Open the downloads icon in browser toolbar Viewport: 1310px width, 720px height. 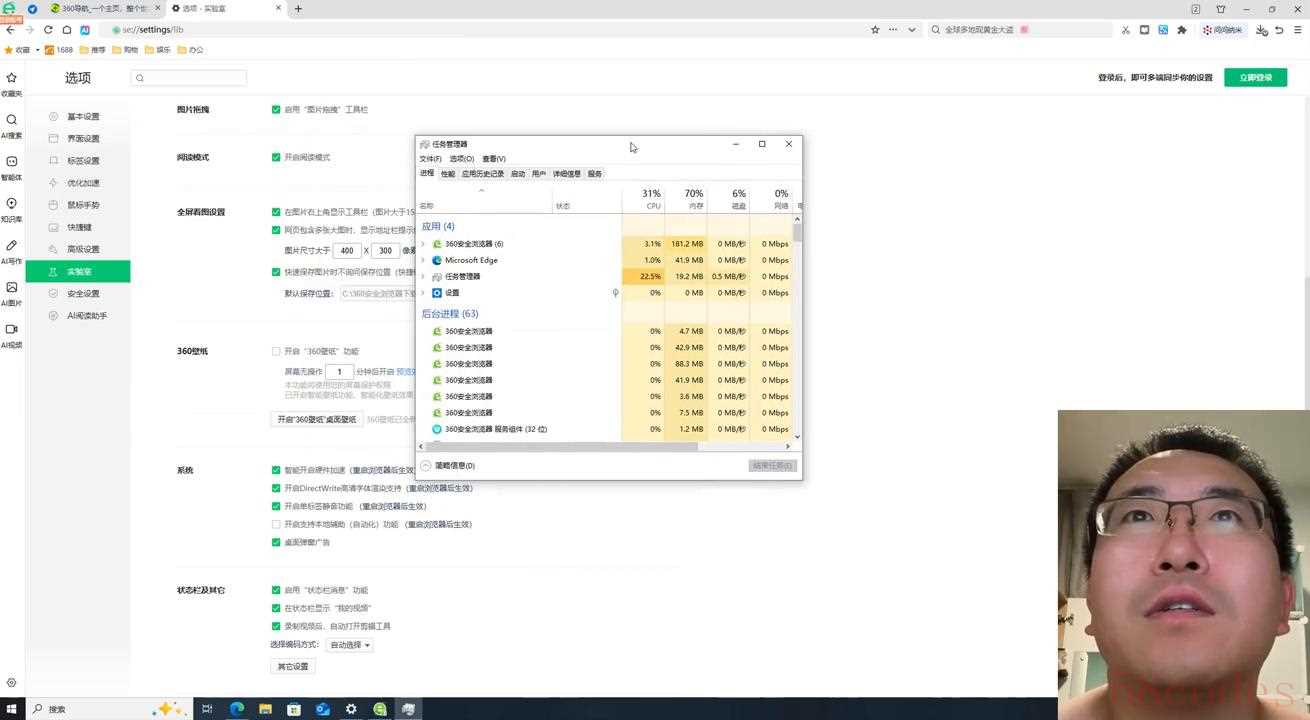(1261, 30)
